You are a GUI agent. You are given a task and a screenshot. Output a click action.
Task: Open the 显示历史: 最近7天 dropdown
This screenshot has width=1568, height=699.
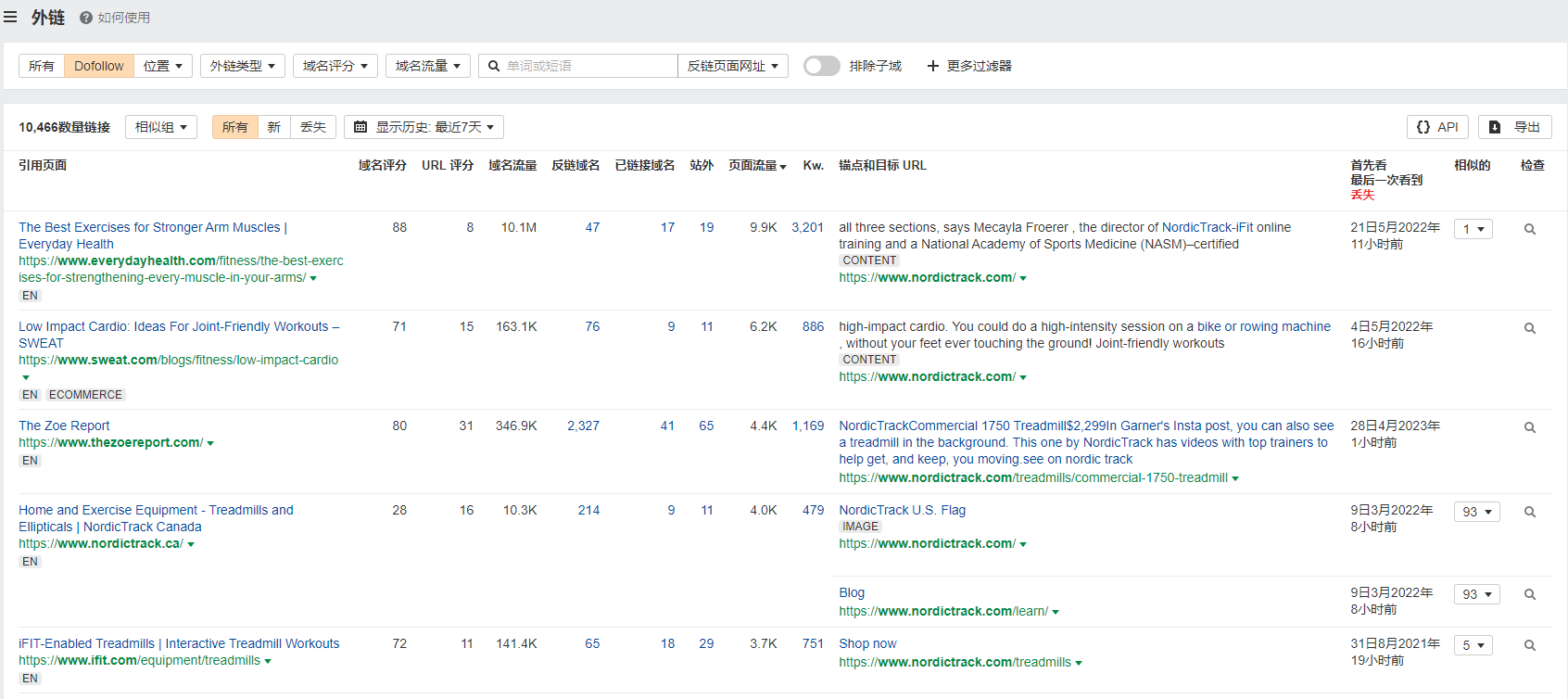click(x=424, y=127)
